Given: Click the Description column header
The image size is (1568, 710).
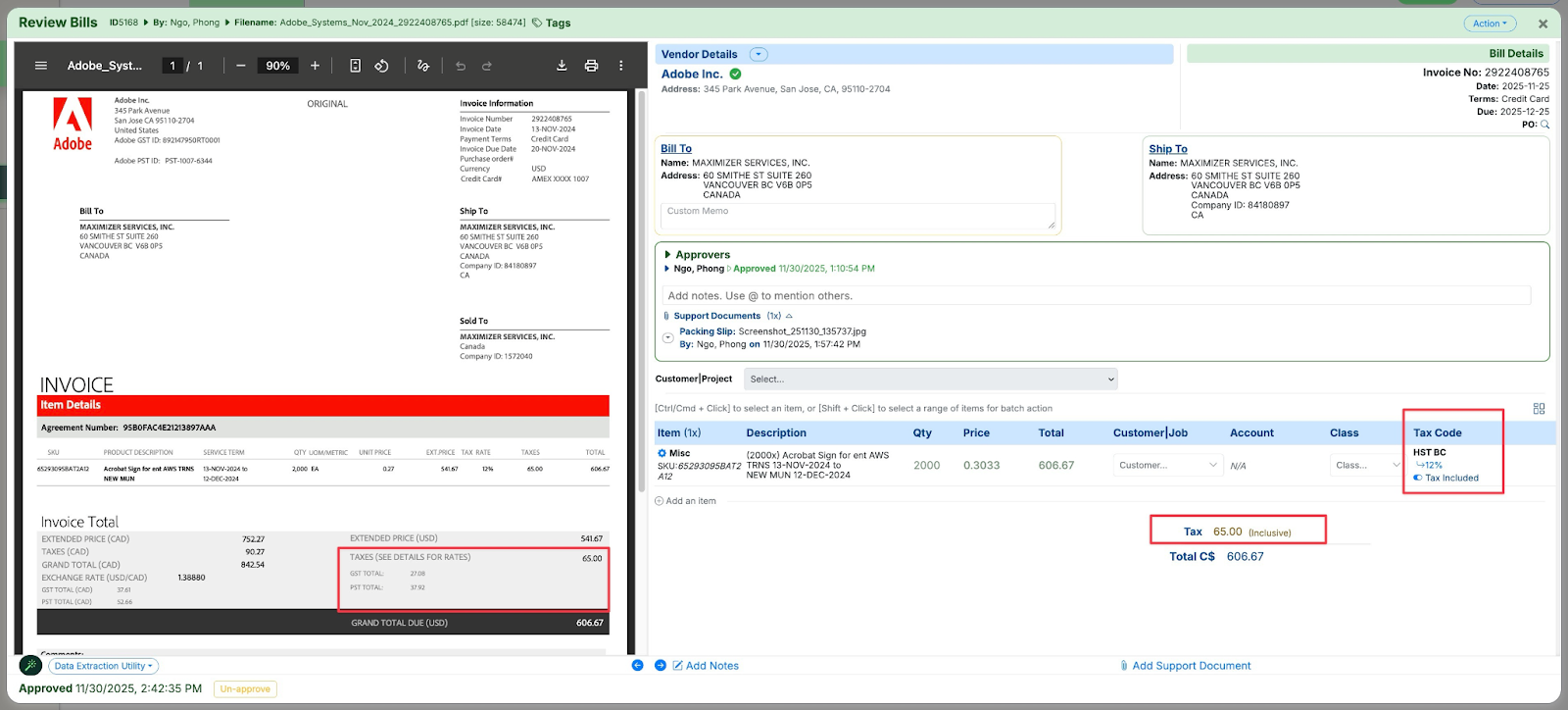Looking at the screenshot, I should point(776,432).
